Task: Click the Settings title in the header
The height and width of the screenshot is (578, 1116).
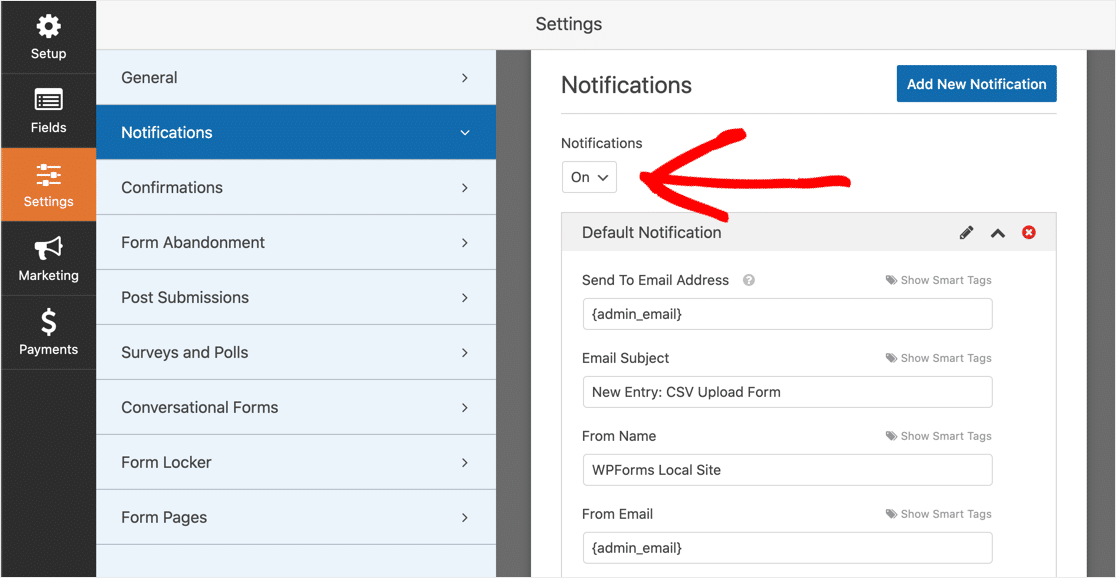Action: point(569,24)
